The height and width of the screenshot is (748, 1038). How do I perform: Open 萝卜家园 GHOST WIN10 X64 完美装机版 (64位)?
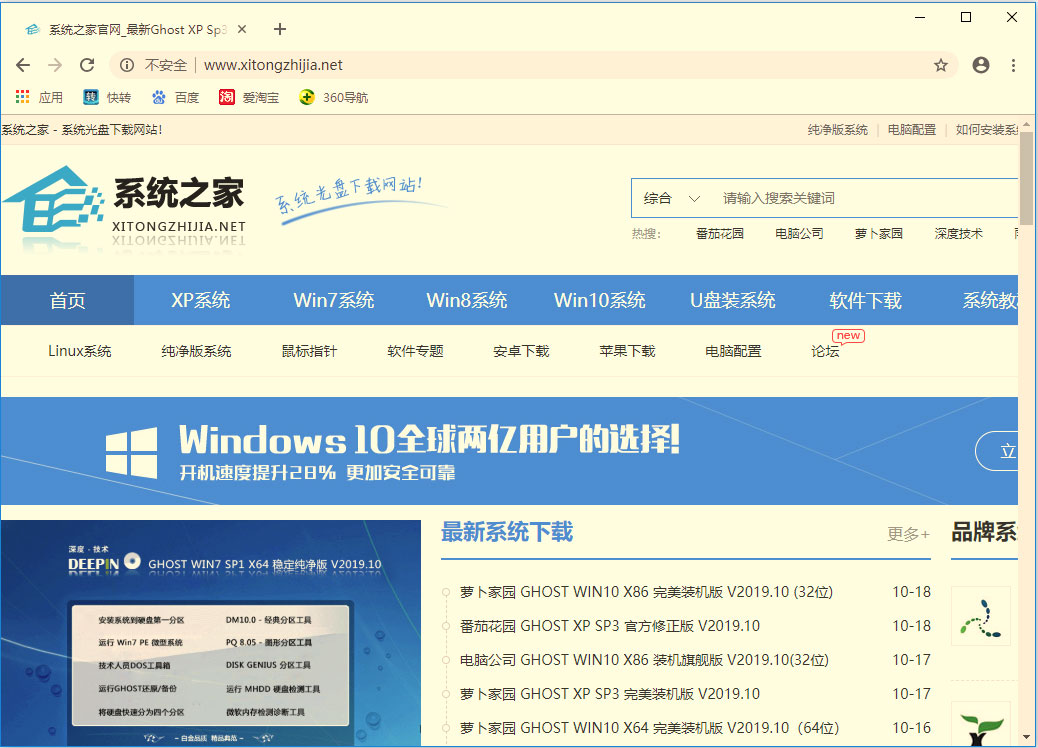(x=649, y=727)
